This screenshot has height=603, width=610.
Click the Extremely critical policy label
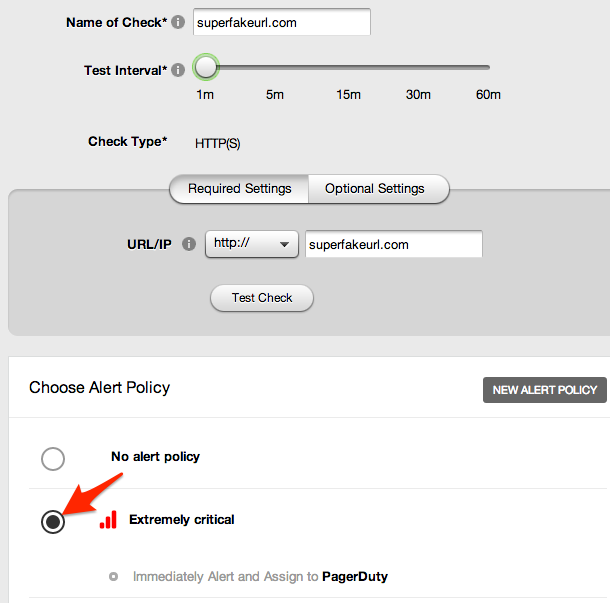click(x=182, y=520)
